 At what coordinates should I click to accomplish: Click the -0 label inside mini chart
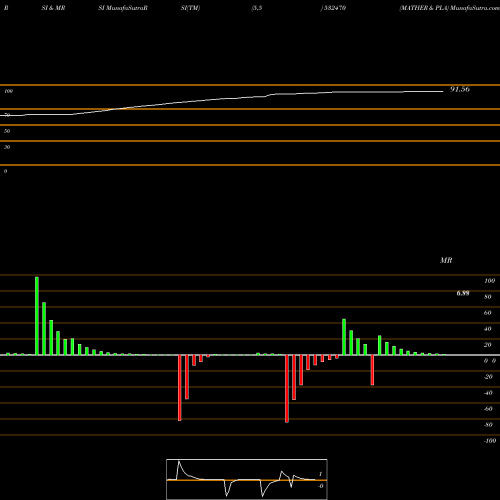[321, 486]
